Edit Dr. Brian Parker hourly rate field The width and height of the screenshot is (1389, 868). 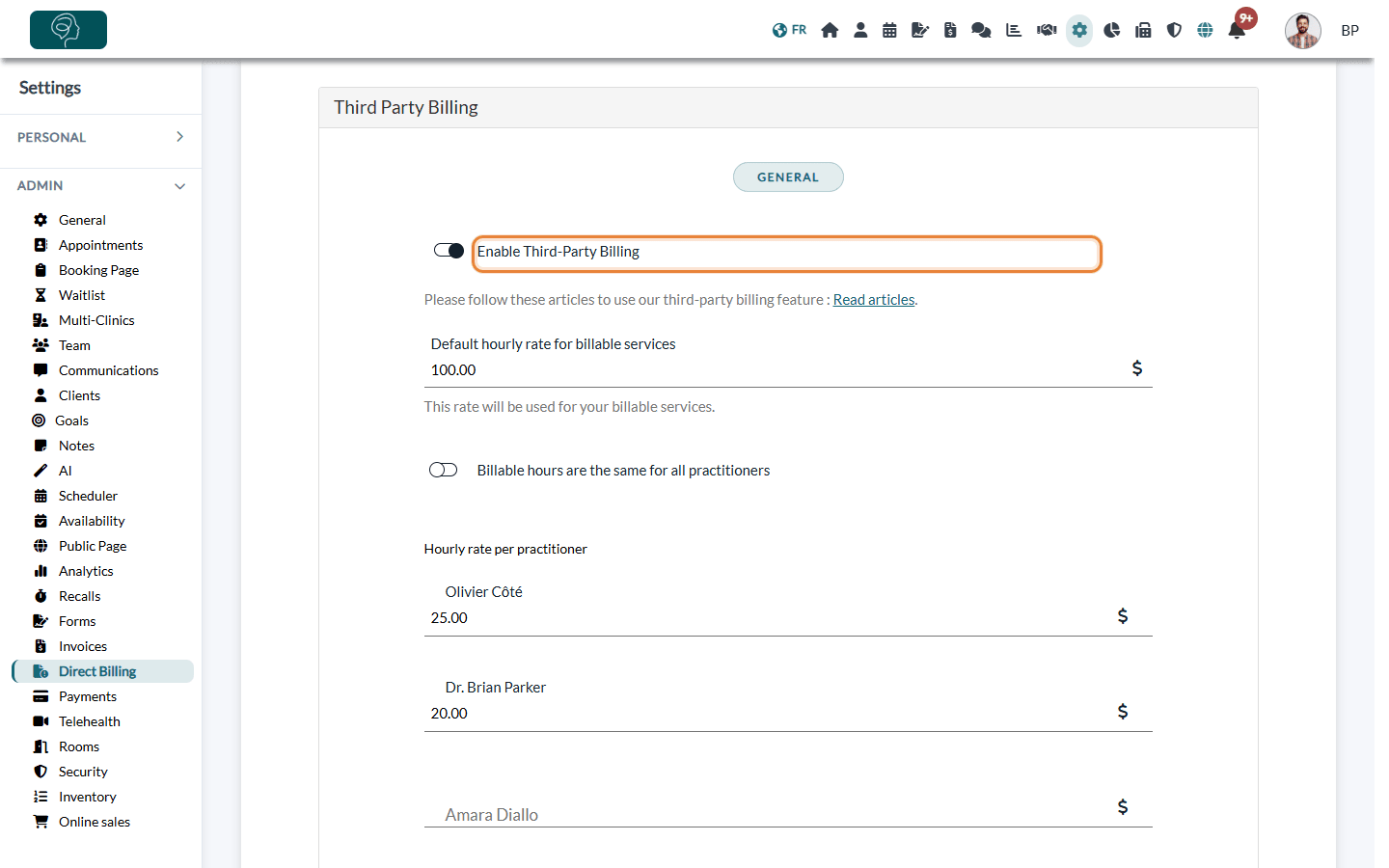tap(788, 714)
